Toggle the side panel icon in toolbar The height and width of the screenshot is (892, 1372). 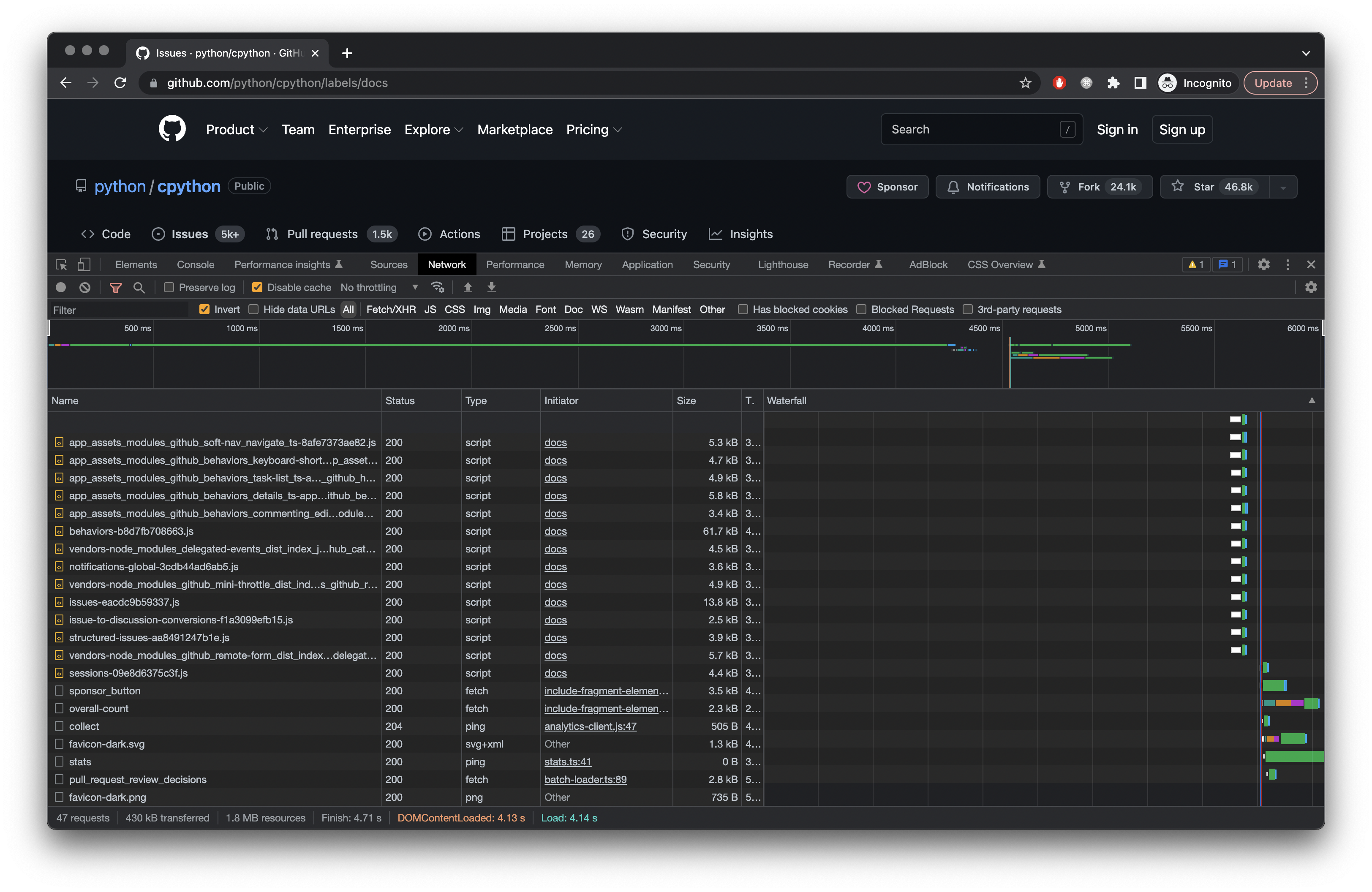1140,83
